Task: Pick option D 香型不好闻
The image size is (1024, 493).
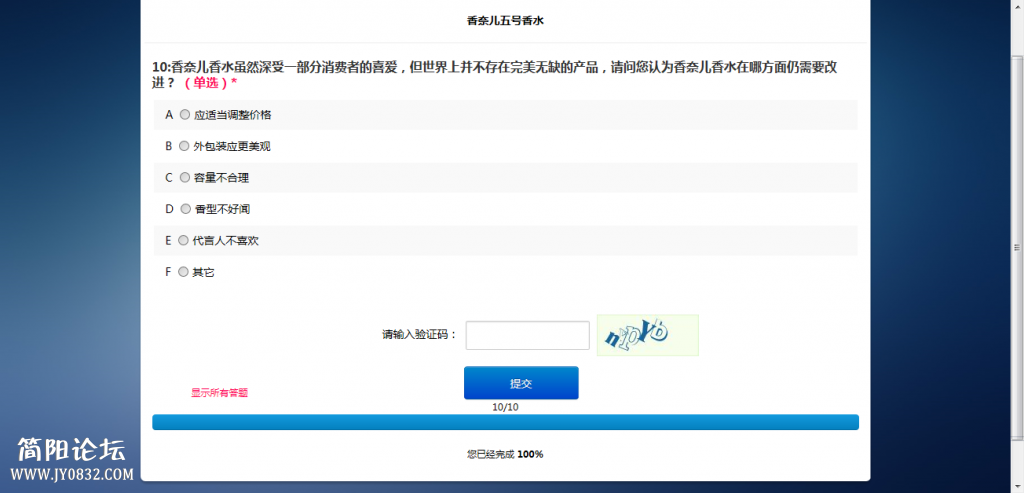Action: click(x=185, y=209)
